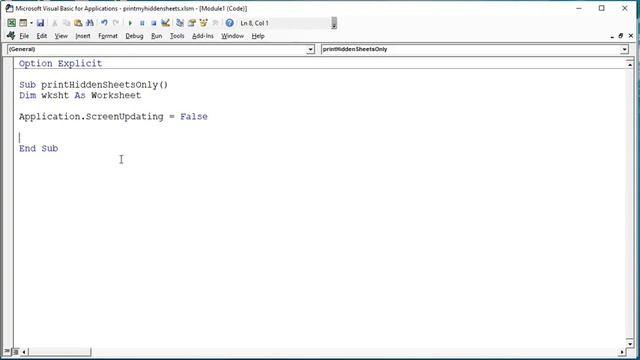The image size is (640, 360).
Task: Click the Ln 8, Col 1 position indicator
Action: (x=255, y=23)
